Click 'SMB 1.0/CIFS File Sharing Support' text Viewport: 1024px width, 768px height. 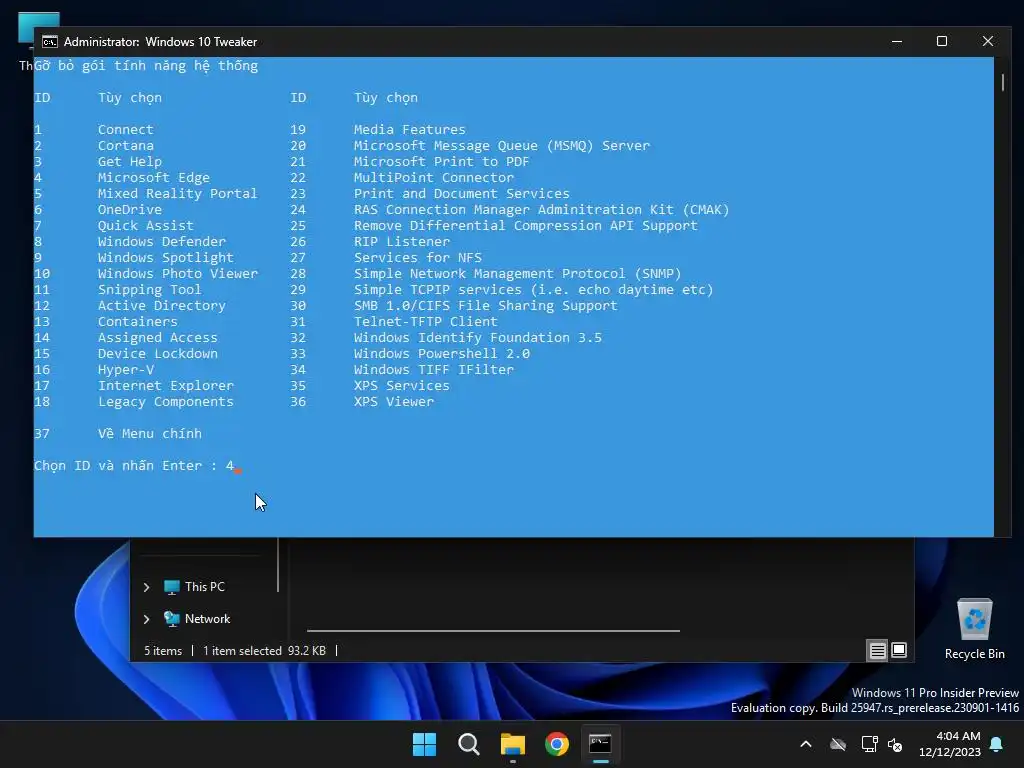(485, 306)
